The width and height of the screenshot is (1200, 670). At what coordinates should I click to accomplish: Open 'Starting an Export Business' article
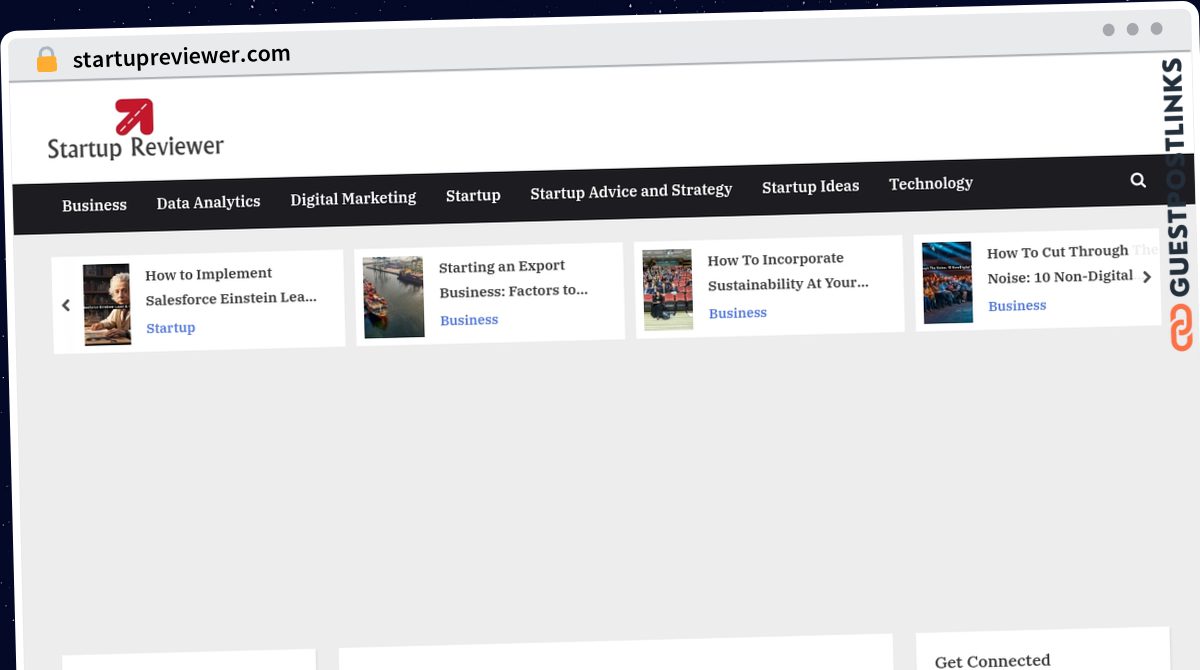513,278
